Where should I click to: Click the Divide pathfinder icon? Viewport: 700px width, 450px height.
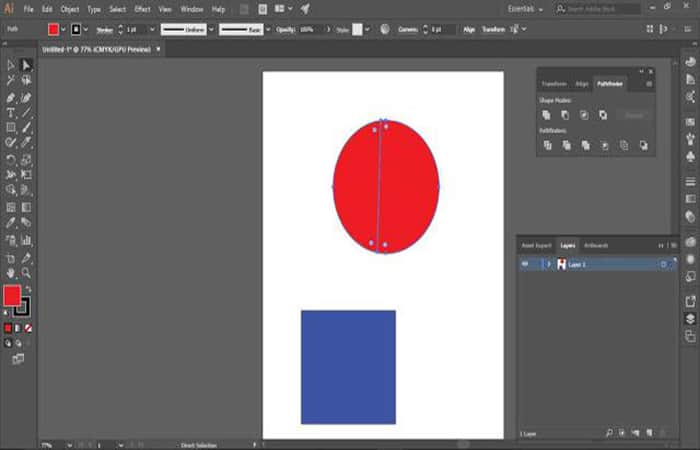click(x=547, y=146)
